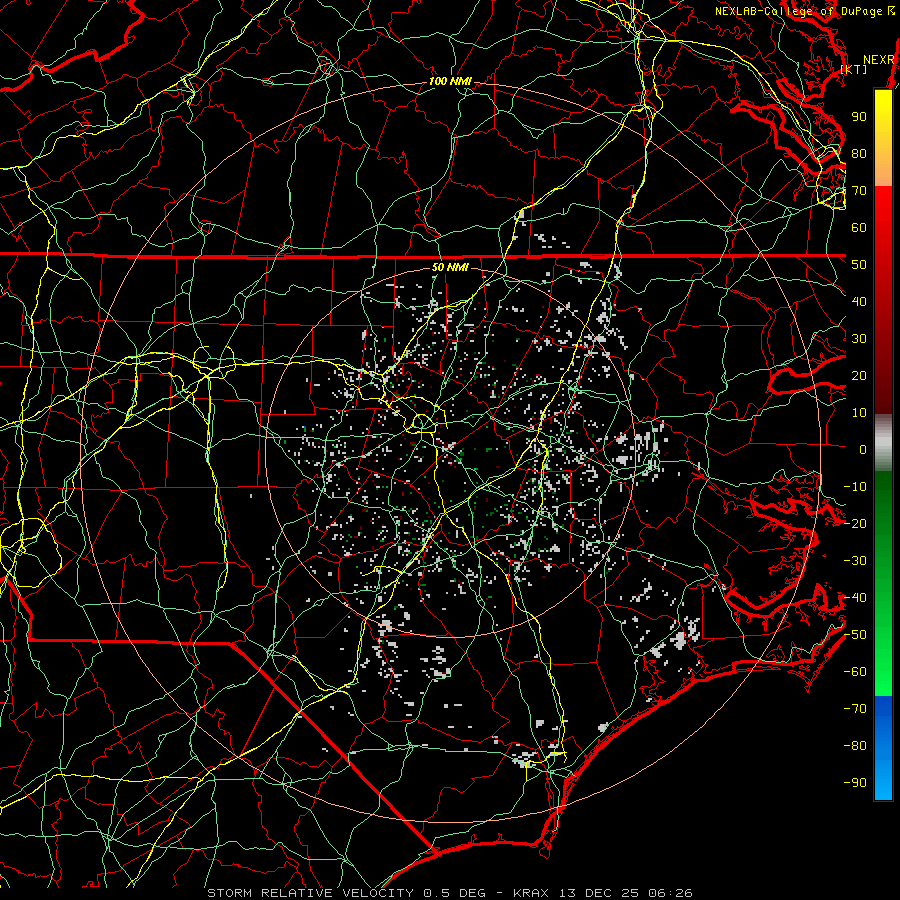Click the 30 value on the velocity scale
The height and width of the screenshot is (900, 900).
pos(859,339)
